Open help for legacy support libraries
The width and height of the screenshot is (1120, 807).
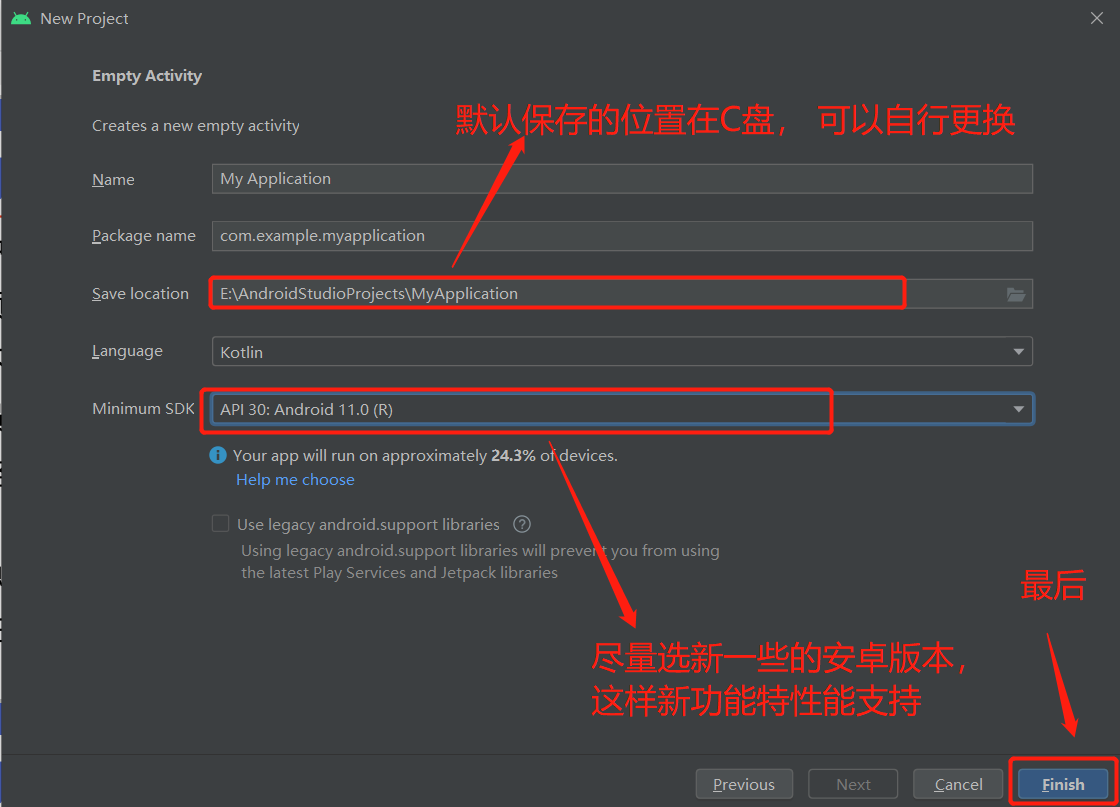tap(522, 524)
